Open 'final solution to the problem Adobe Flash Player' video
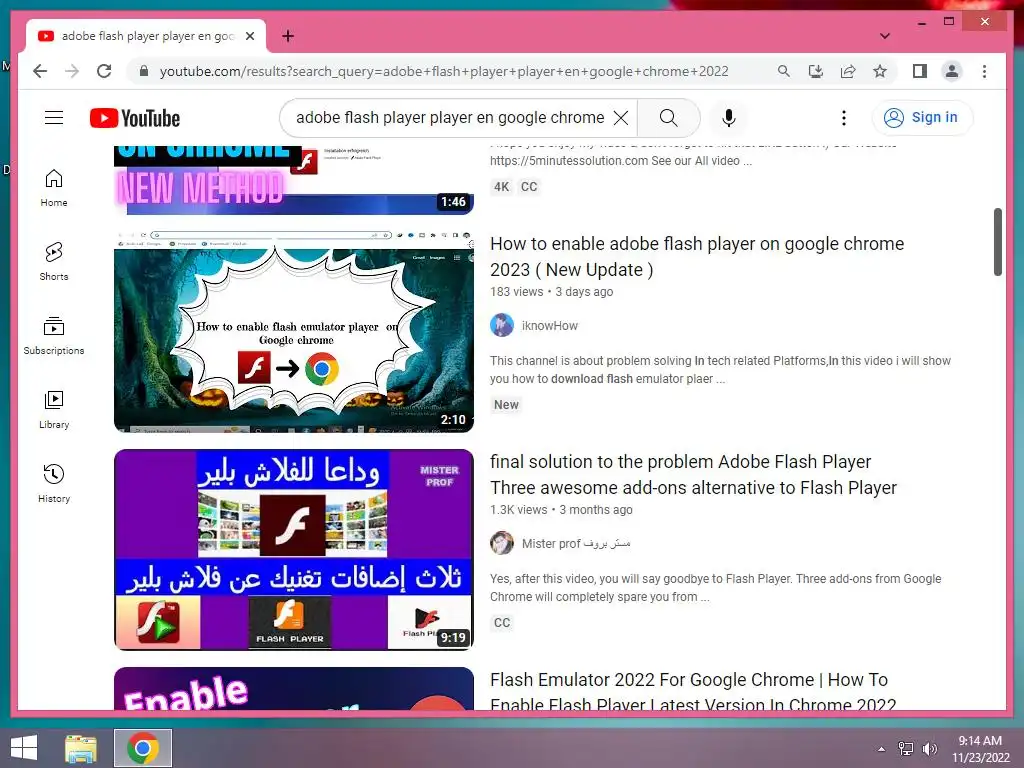Screen dimensions: 1024x768 tap(694, 475)
